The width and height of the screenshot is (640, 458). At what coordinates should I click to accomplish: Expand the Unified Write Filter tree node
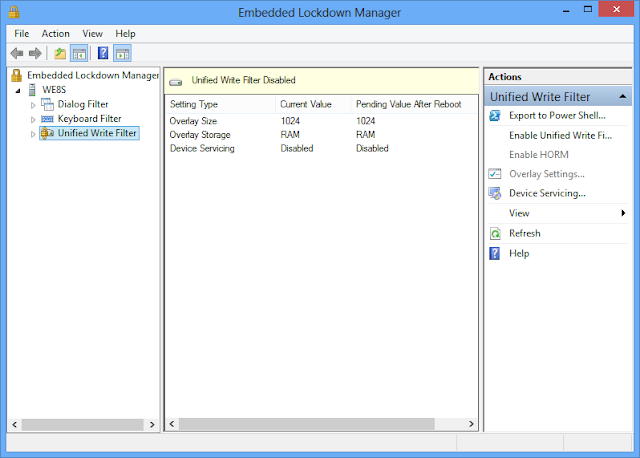[33, 134]
